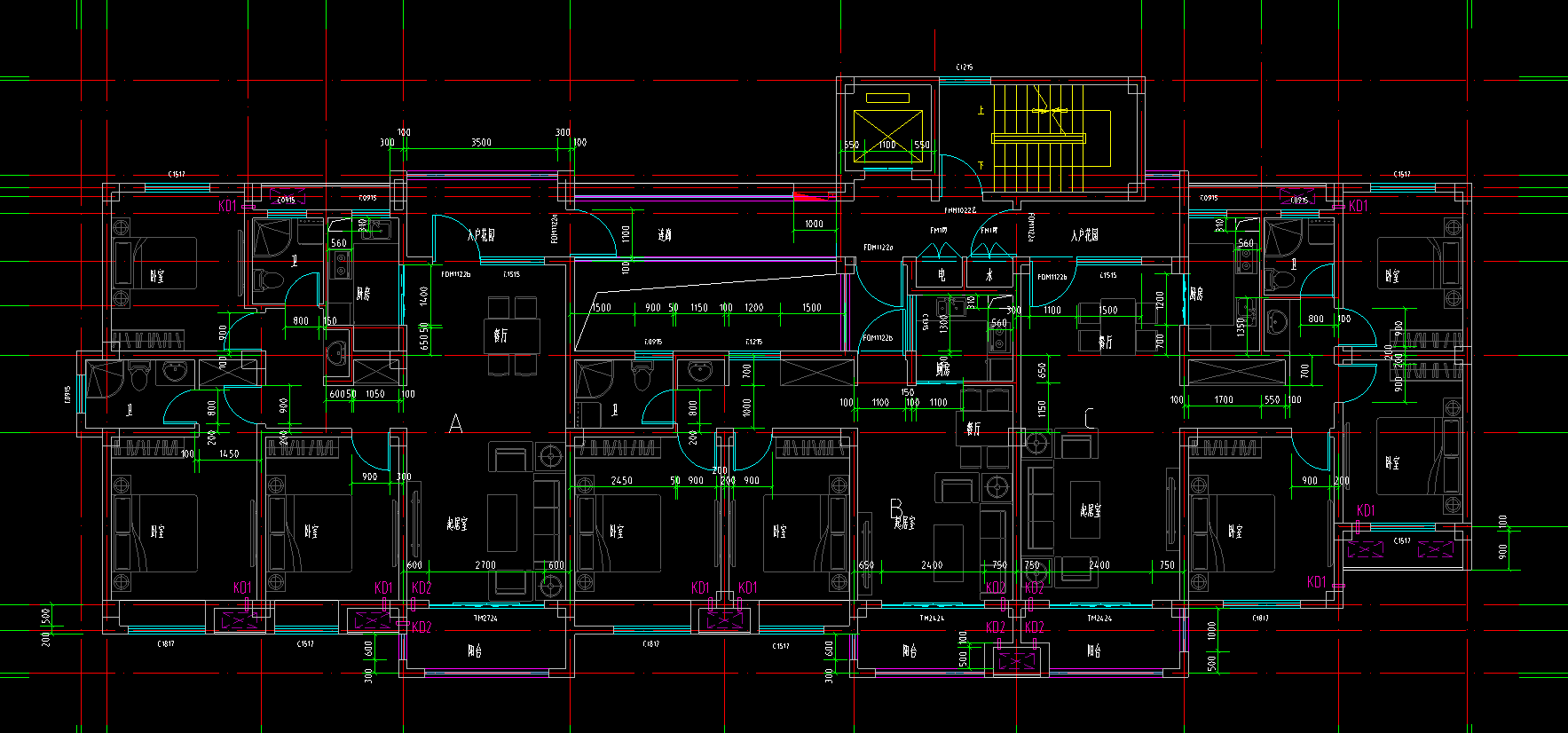Click the unit label letter B
1568x733 pixels.
[x=896, y=508]
